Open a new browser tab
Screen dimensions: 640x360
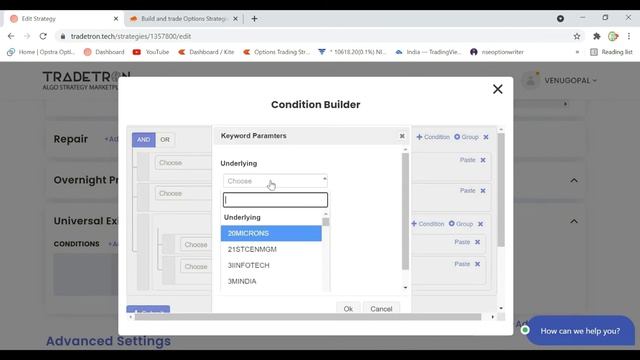(254, 19)
